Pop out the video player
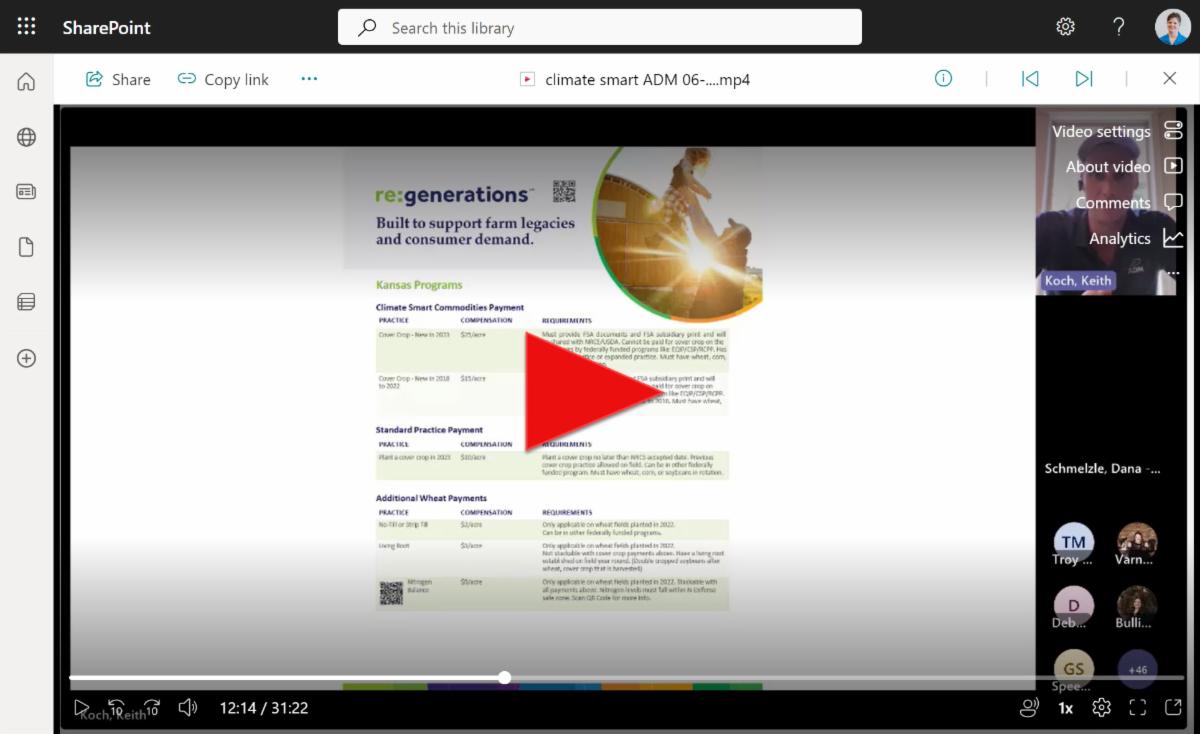1200x734 pixels. tap(1173, 708)
